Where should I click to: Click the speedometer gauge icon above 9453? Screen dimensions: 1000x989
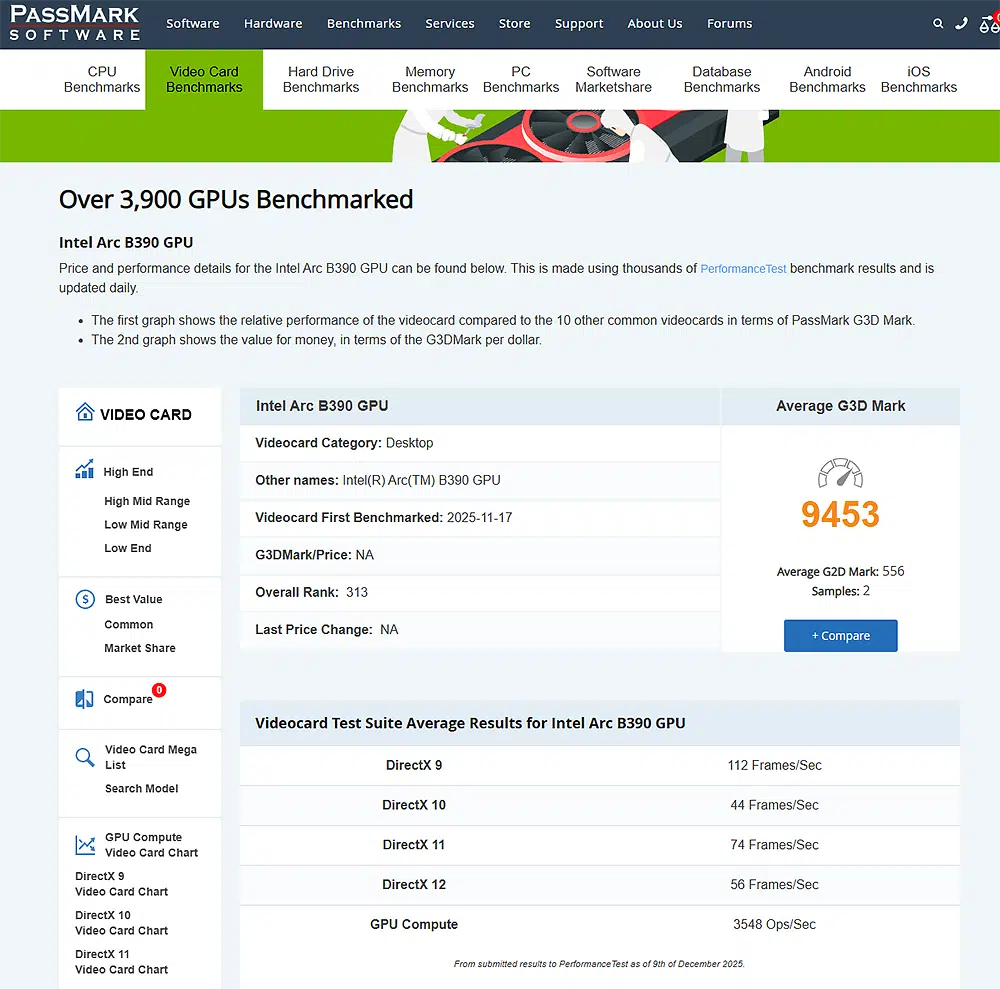point(840,474)
